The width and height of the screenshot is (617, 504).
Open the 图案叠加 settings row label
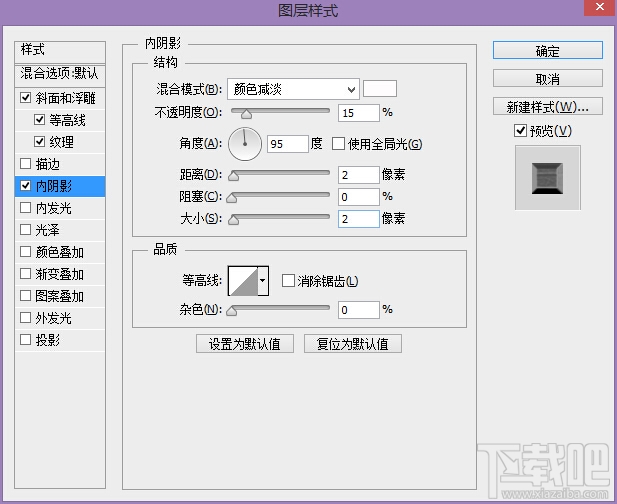[x=59, y=296]
